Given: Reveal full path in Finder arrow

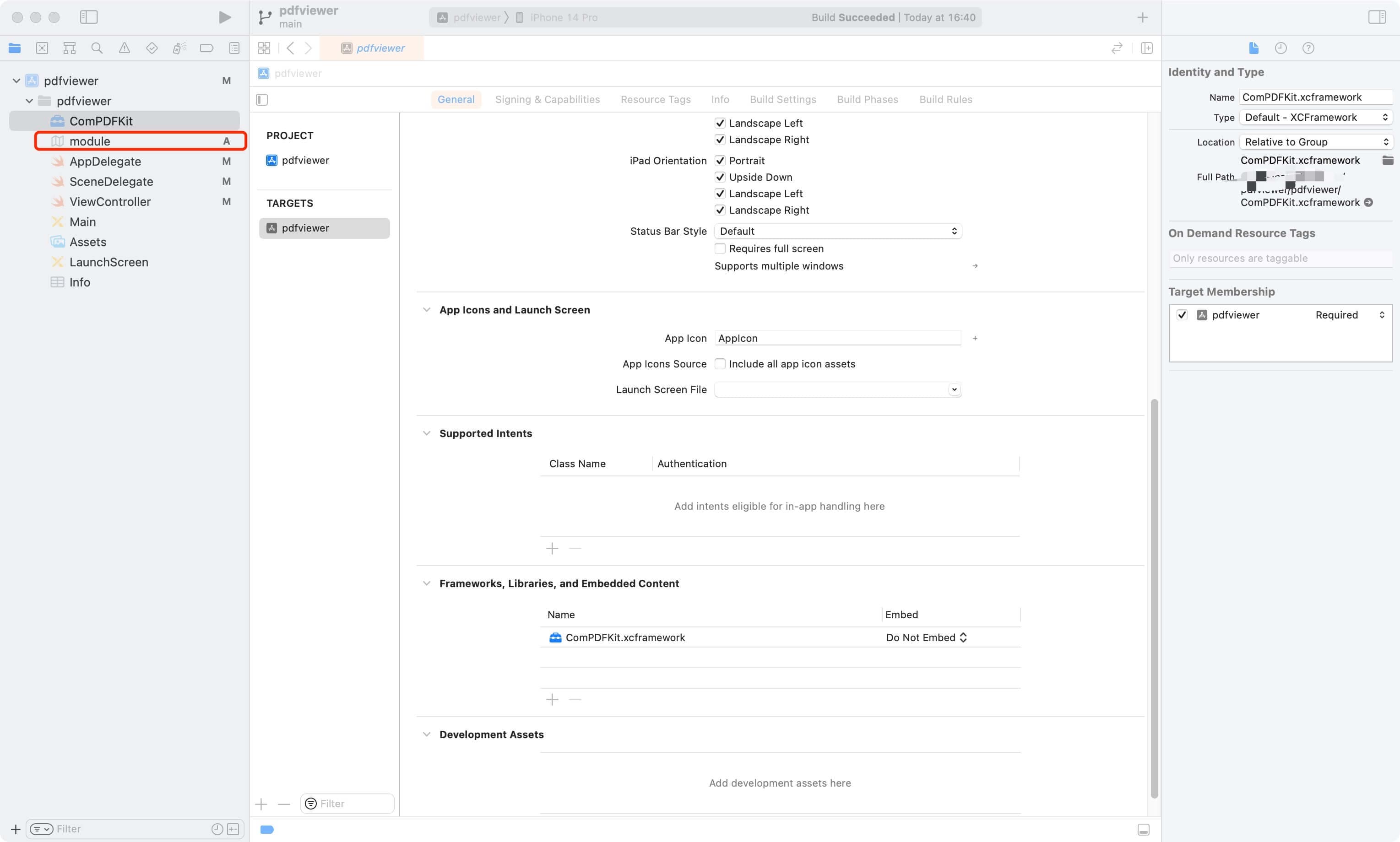Looking at the screenshot, I should (1368, 203).
